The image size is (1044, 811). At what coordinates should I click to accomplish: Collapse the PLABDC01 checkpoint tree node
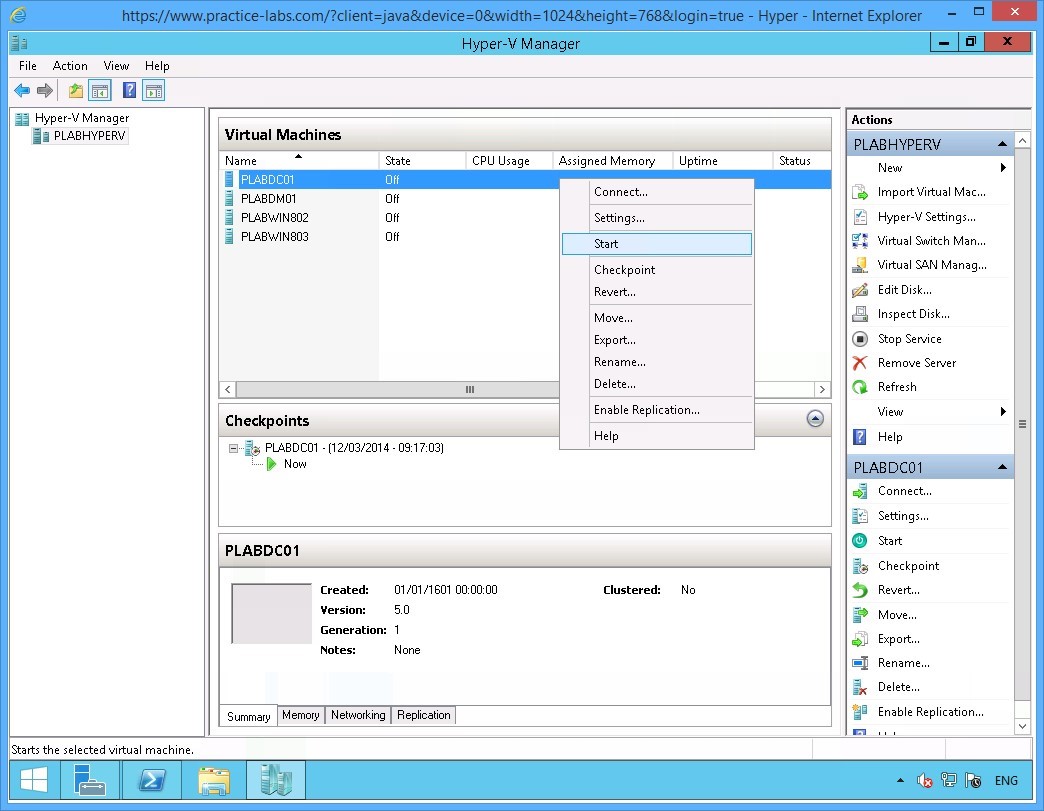coord(233,447)
